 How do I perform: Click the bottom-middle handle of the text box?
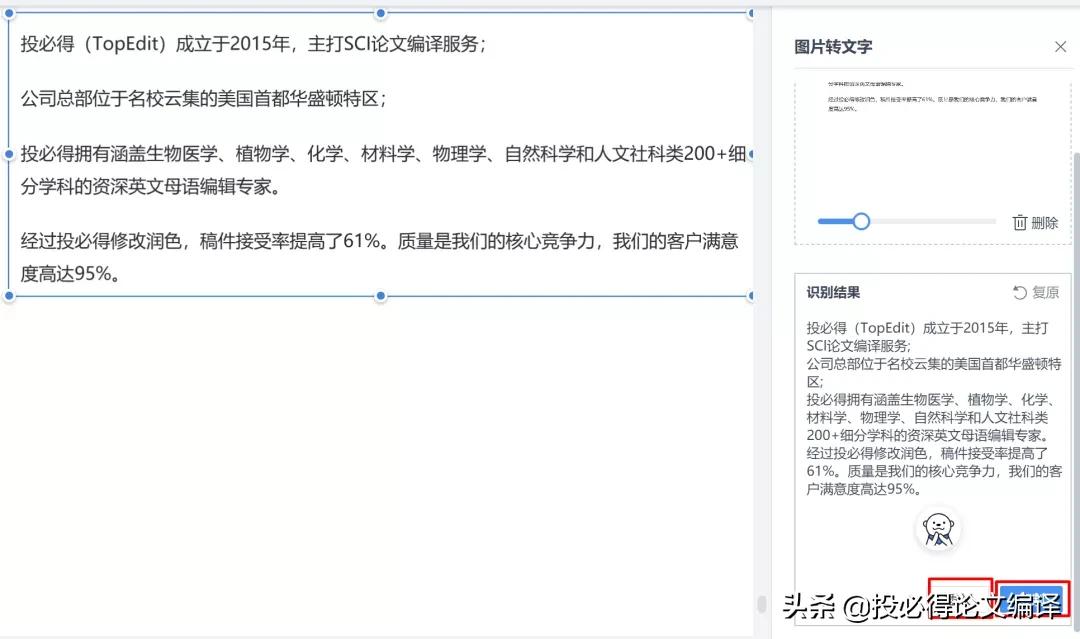coord(380,296)
